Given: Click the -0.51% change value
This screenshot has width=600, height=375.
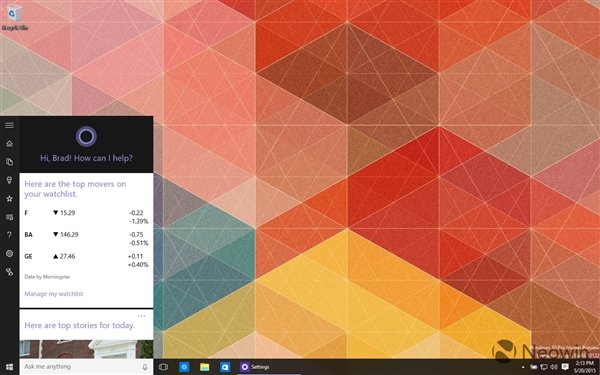Looking at the screenshot, I should pyautogui.click(x=139, y=243).
